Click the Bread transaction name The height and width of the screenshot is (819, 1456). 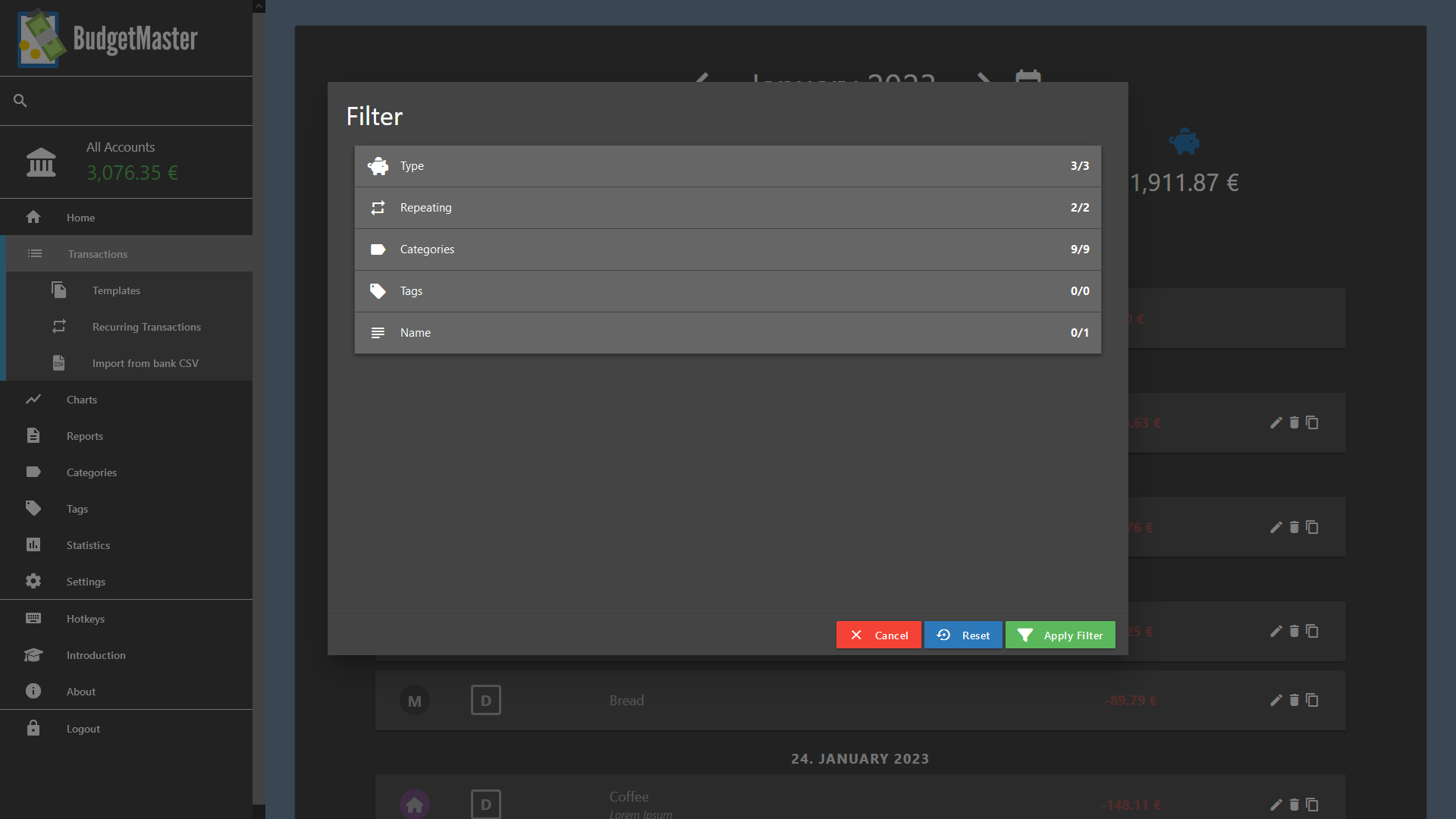point(626,701)
